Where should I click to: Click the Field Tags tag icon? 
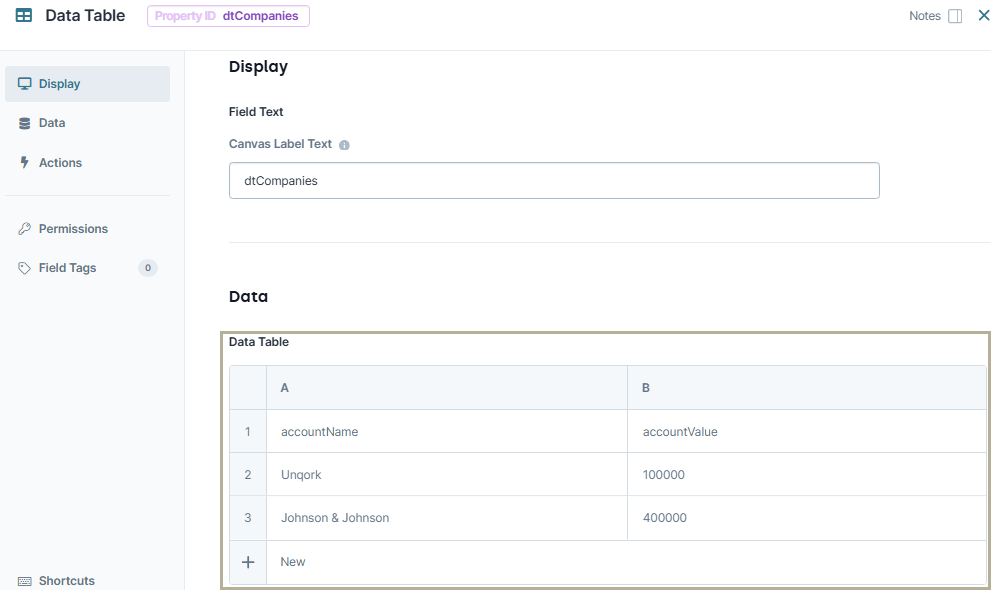point(23,267)
